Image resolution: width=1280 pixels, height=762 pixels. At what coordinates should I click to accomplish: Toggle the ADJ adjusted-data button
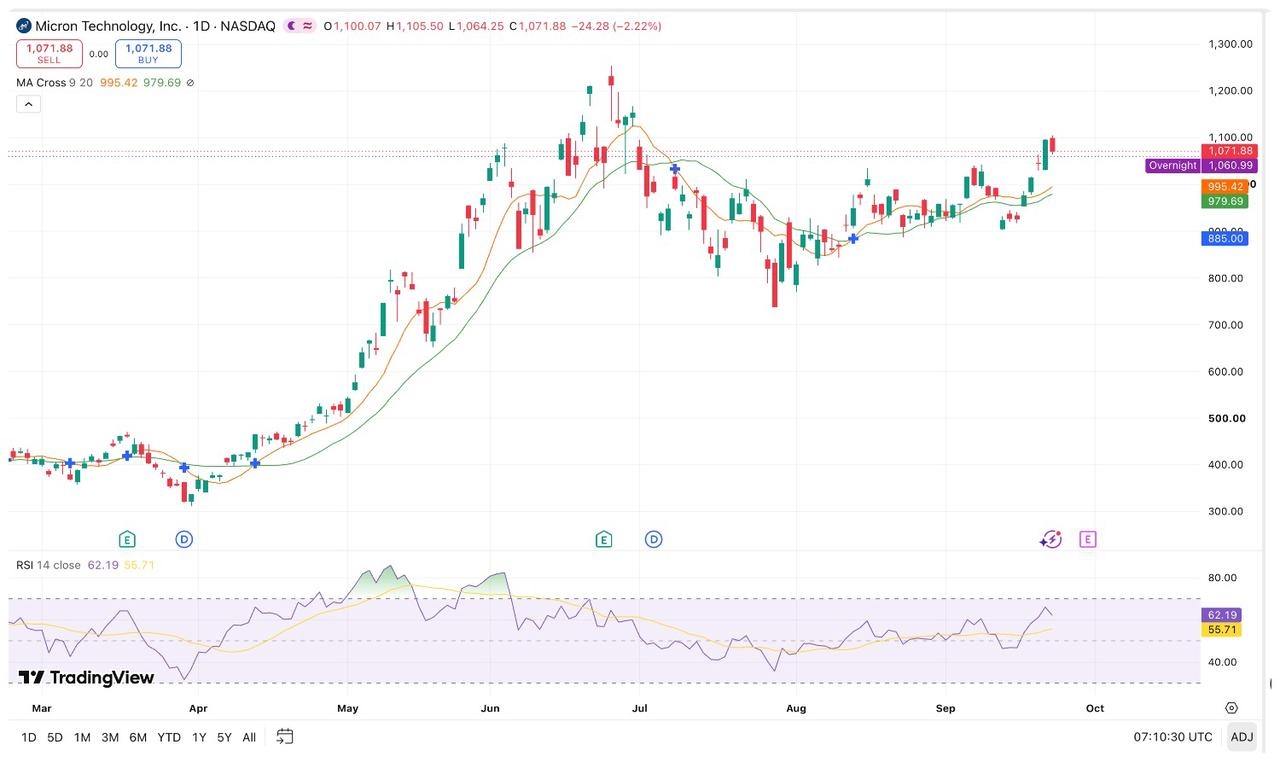tap(1242, 737)
